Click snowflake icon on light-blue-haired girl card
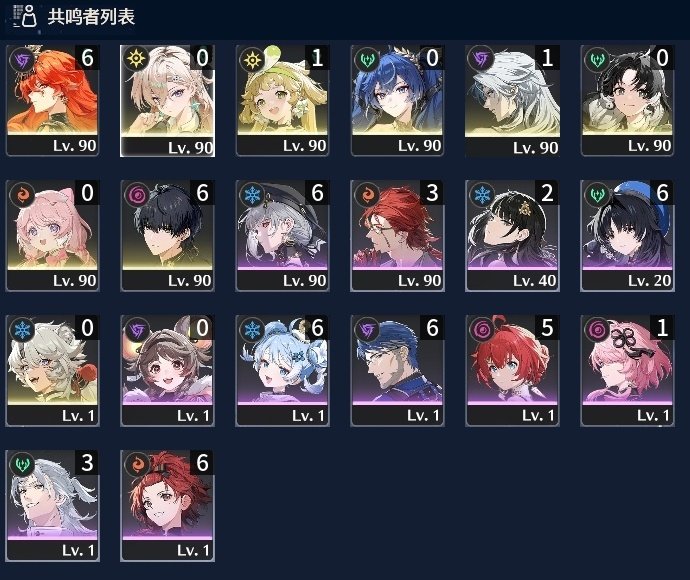The height and width of the screenshot is (580, 690). point(252,330)
